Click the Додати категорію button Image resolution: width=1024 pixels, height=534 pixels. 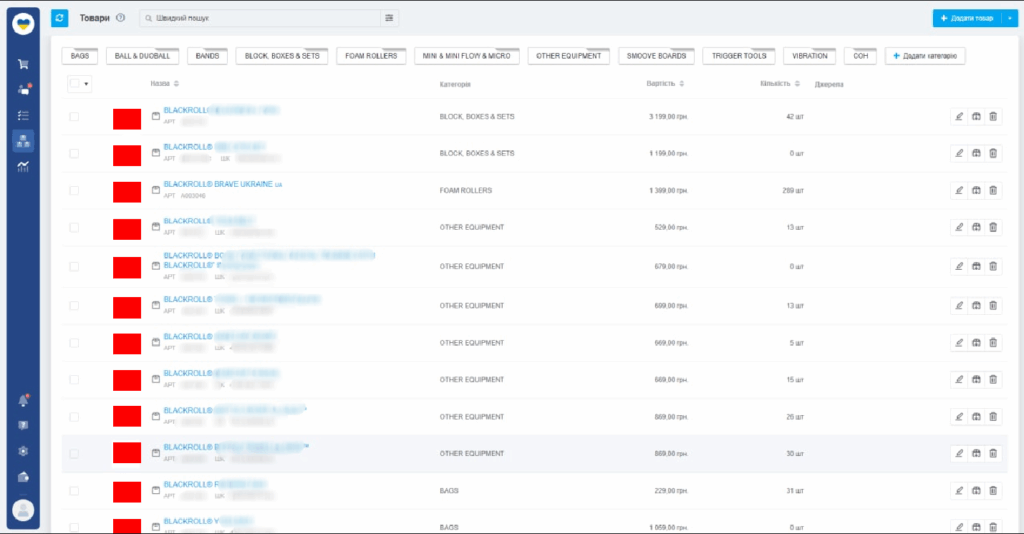point(925,56)
